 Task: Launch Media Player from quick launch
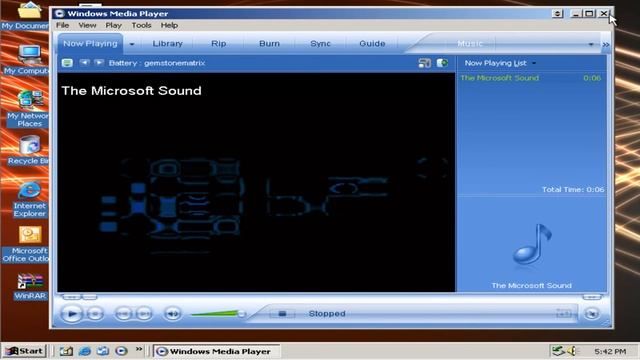coord(121,351)
